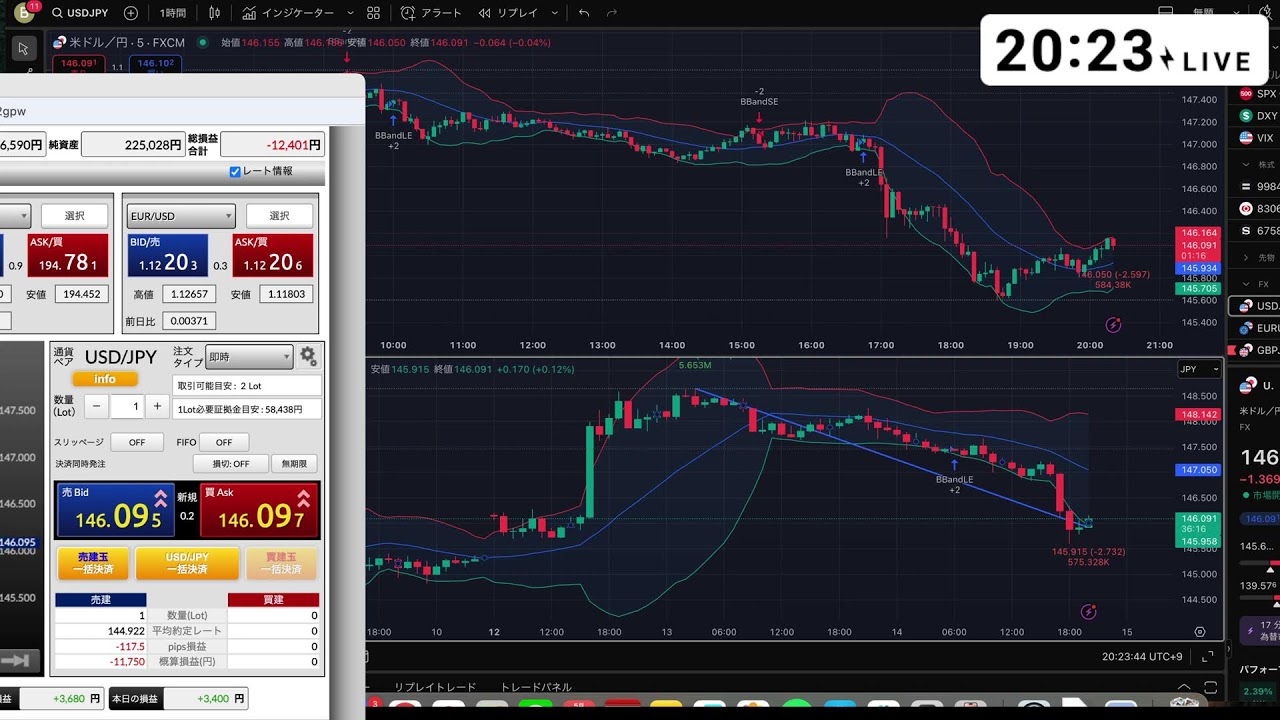Image resolution: width=1280 pixels, height=720 pixels.
Task: Click the -11,750 estimated loss cell
Action: tap(101, 662)
